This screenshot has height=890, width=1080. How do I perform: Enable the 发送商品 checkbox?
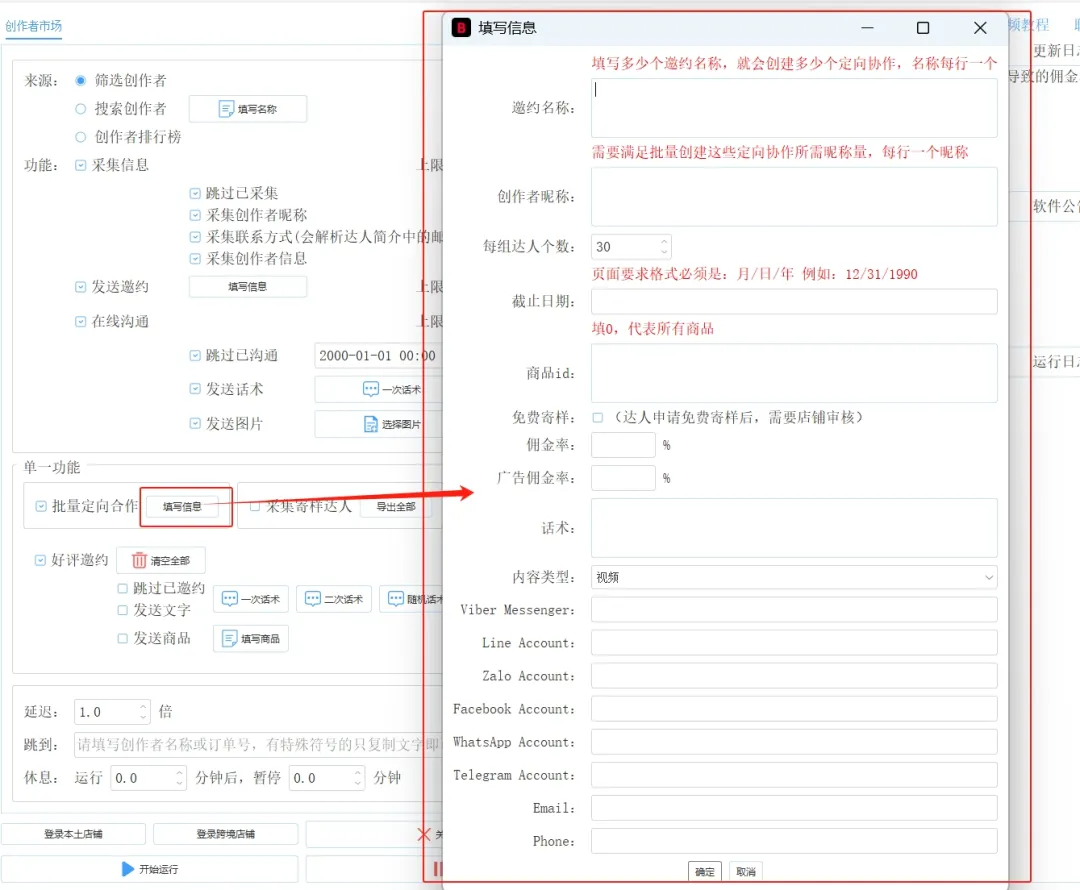click(123, 639)
